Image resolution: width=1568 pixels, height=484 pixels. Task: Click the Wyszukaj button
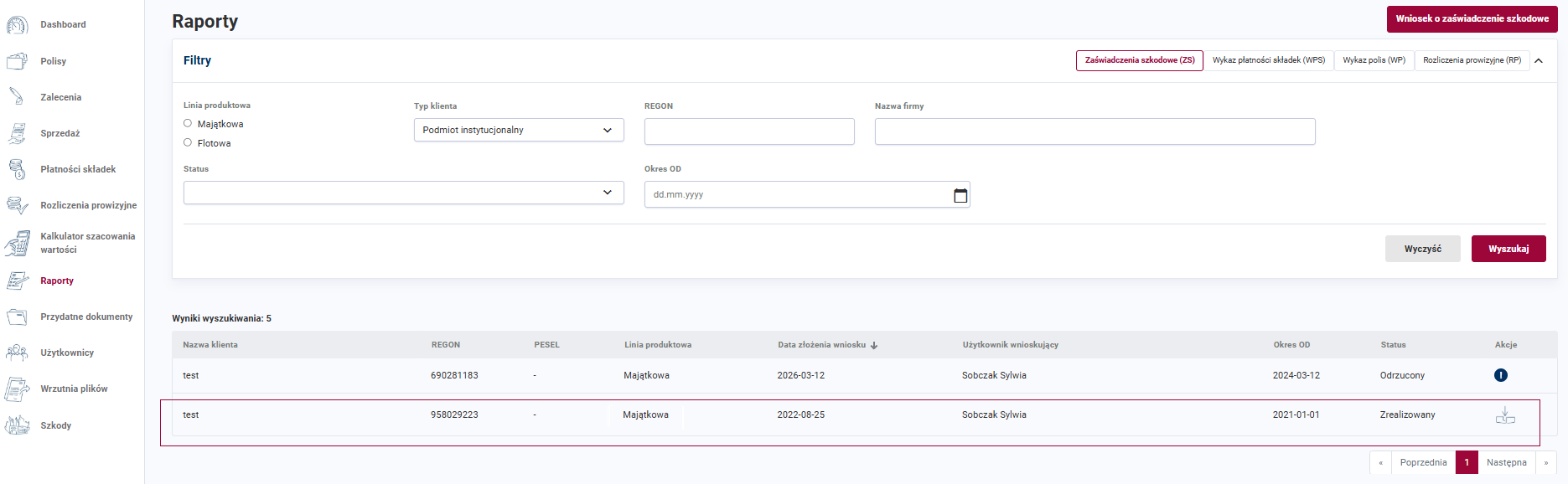coord(1508,249)
